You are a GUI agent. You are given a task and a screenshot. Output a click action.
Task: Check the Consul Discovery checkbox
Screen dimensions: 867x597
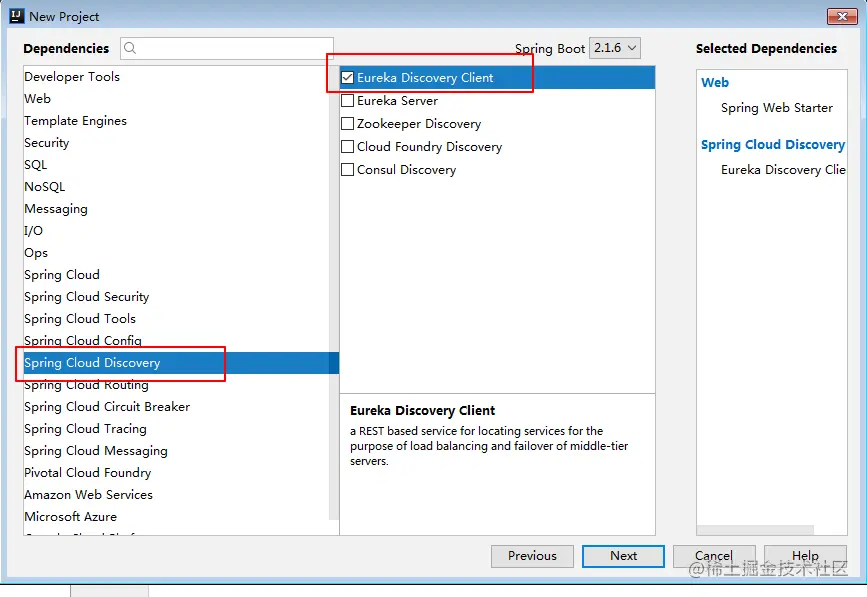[347, 170]
